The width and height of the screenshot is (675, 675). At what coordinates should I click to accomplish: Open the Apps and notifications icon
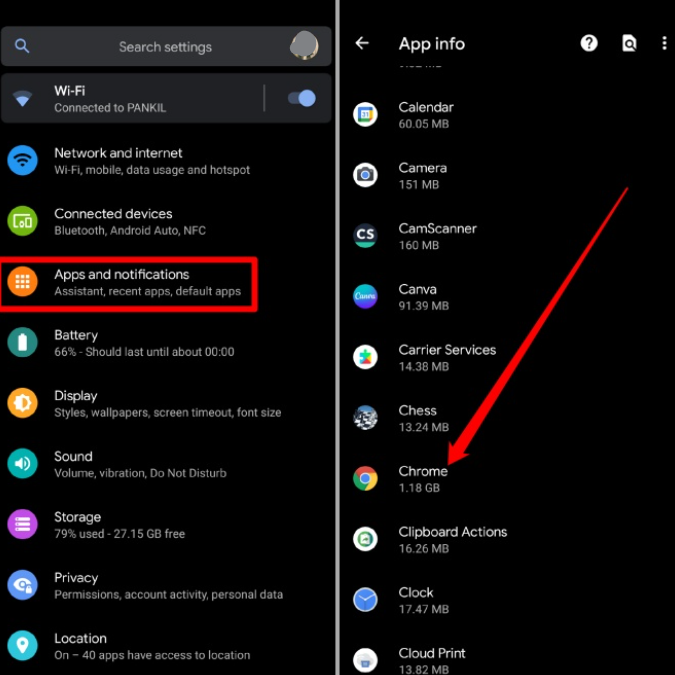22,282
